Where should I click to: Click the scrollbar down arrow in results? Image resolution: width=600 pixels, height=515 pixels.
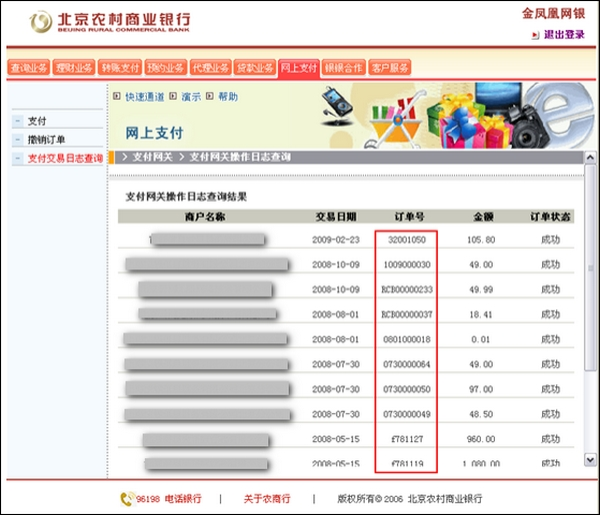[589, 461]
